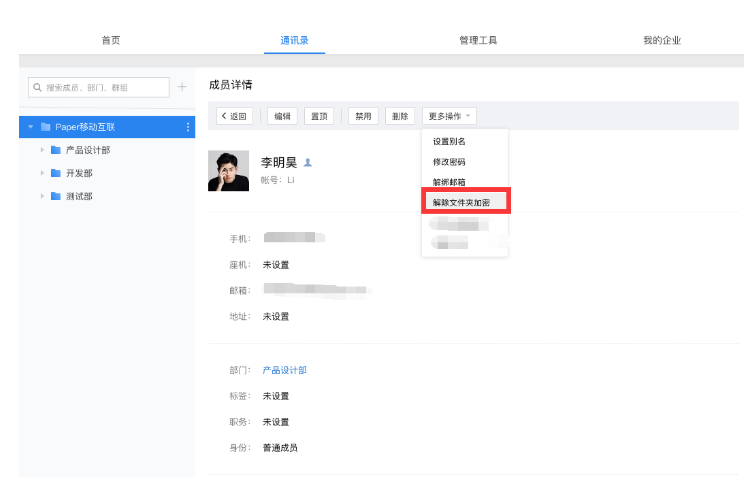744x491 pixels.
Task: Collapse the Paper移动互联 tree node
Action: tap(31, 127)
